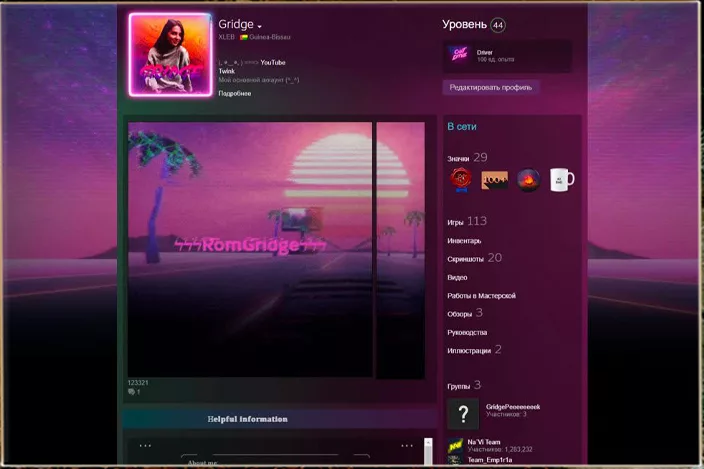Click the Driver featured badge icon
704x469 pixels.
460,56
